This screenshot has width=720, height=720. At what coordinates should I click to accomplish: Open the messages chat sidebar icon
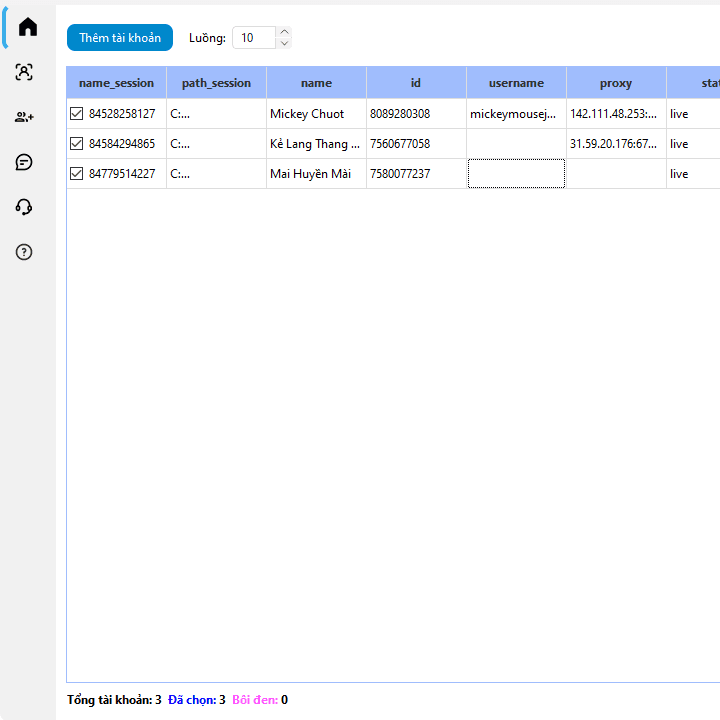coord(24,162)
